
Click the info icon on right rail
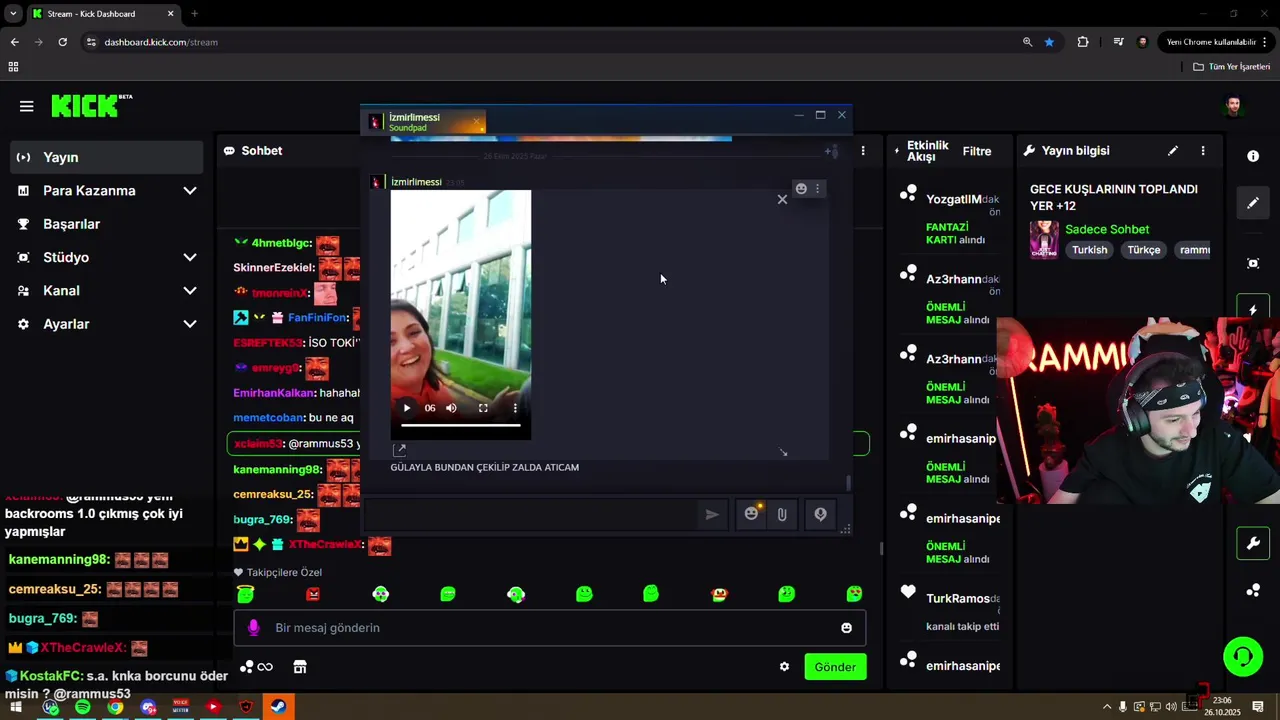[1253, 156]
